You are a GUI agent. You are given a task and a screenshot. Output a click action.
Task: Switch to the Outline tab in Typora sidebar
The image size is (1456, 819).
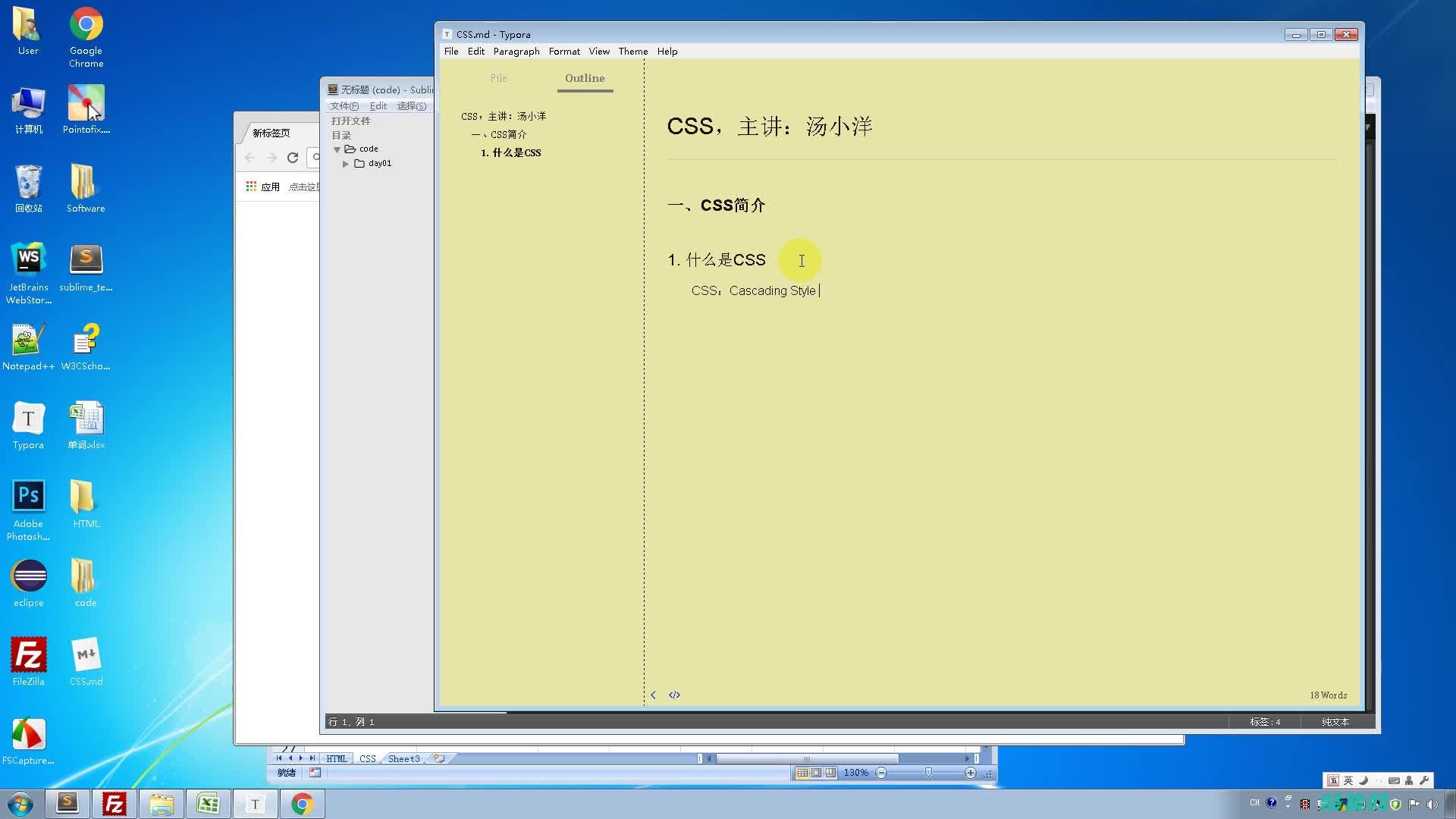pos(584,78)
